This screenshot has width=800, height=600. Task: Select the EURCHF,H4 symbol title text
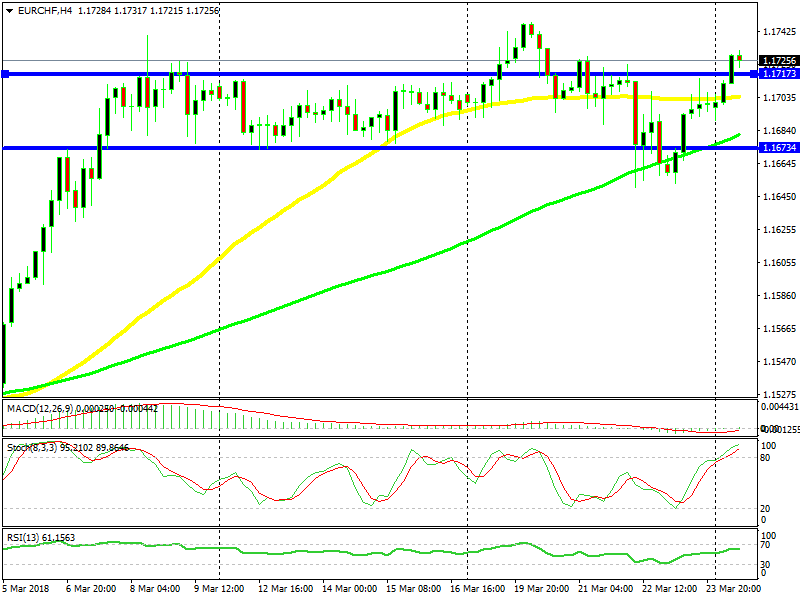point(45,11)
